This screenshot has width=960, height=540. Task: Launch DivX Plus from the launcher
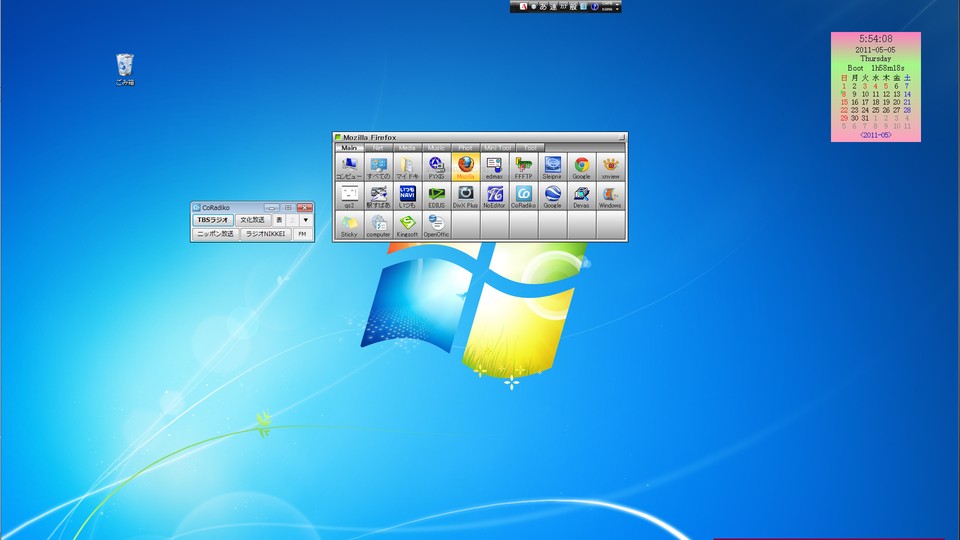click(x=465, y=196)
